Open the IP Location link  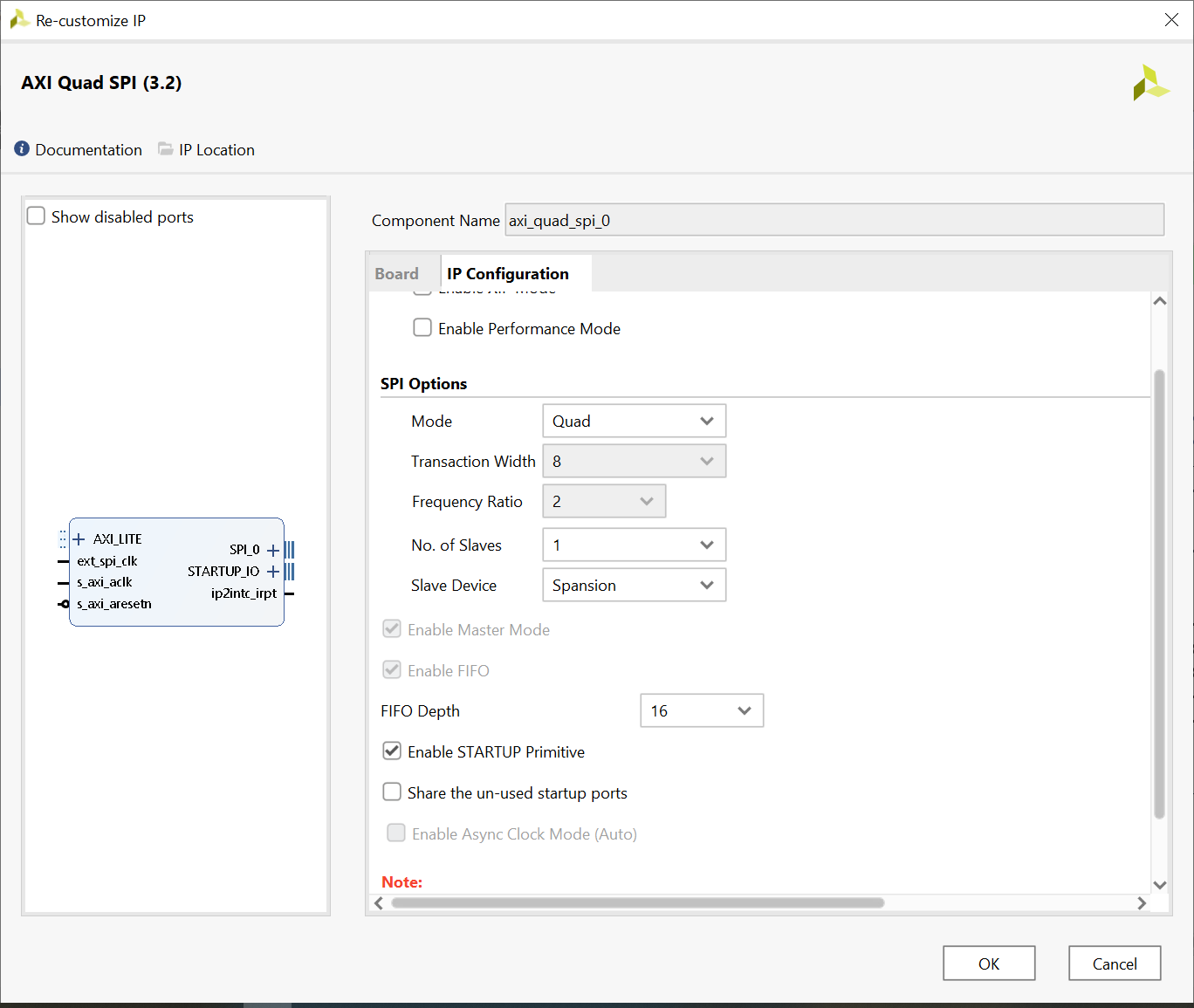217,150
